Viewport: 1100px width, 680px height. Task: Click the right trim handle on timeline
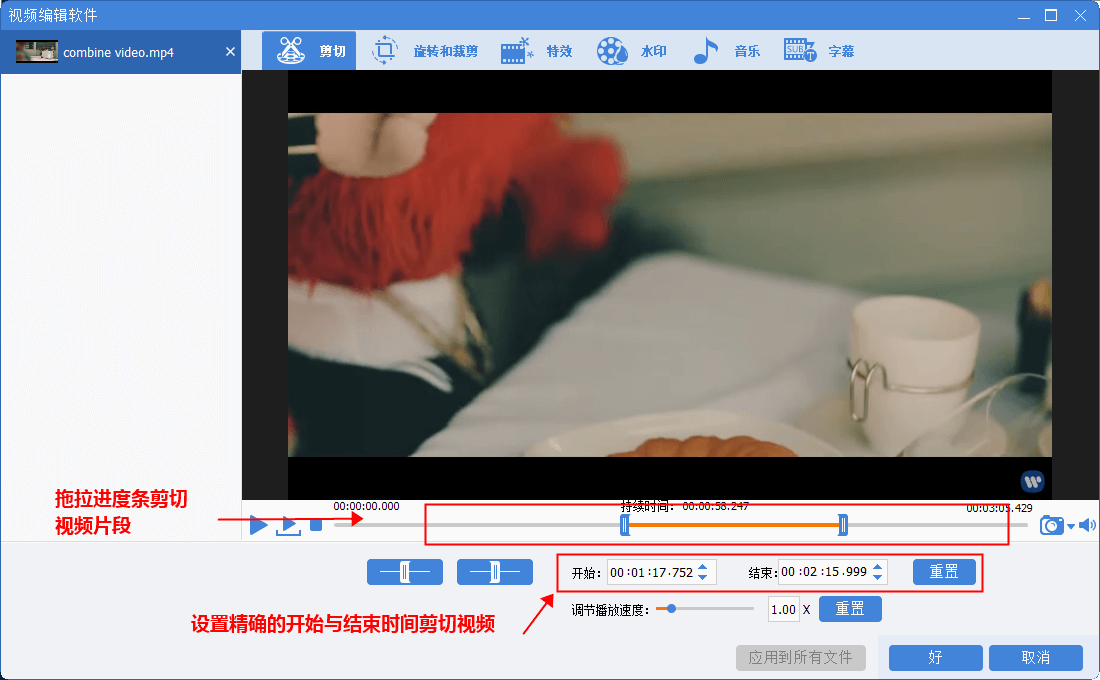pos(843,524)
